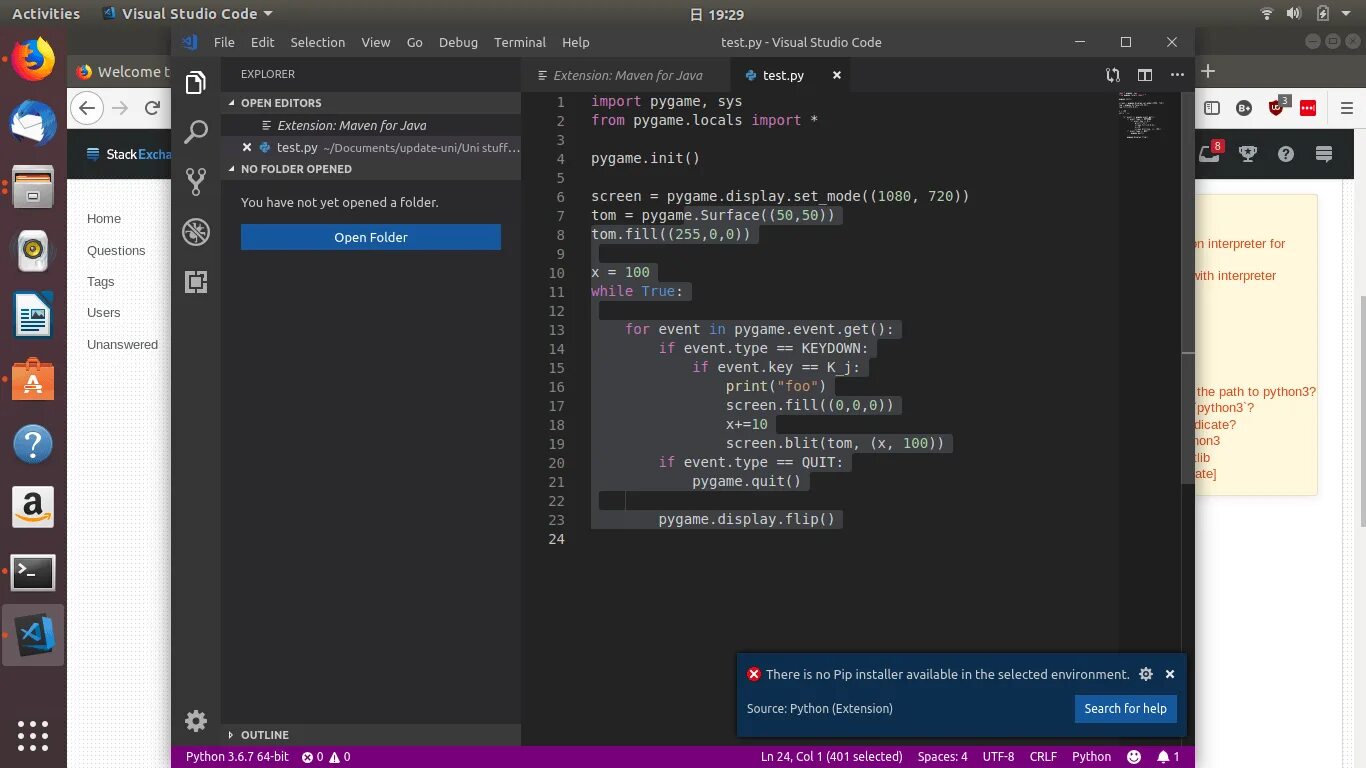Click the Open Folder button
The height and width of the screenshot is (768, 1366).
[371, 237]
